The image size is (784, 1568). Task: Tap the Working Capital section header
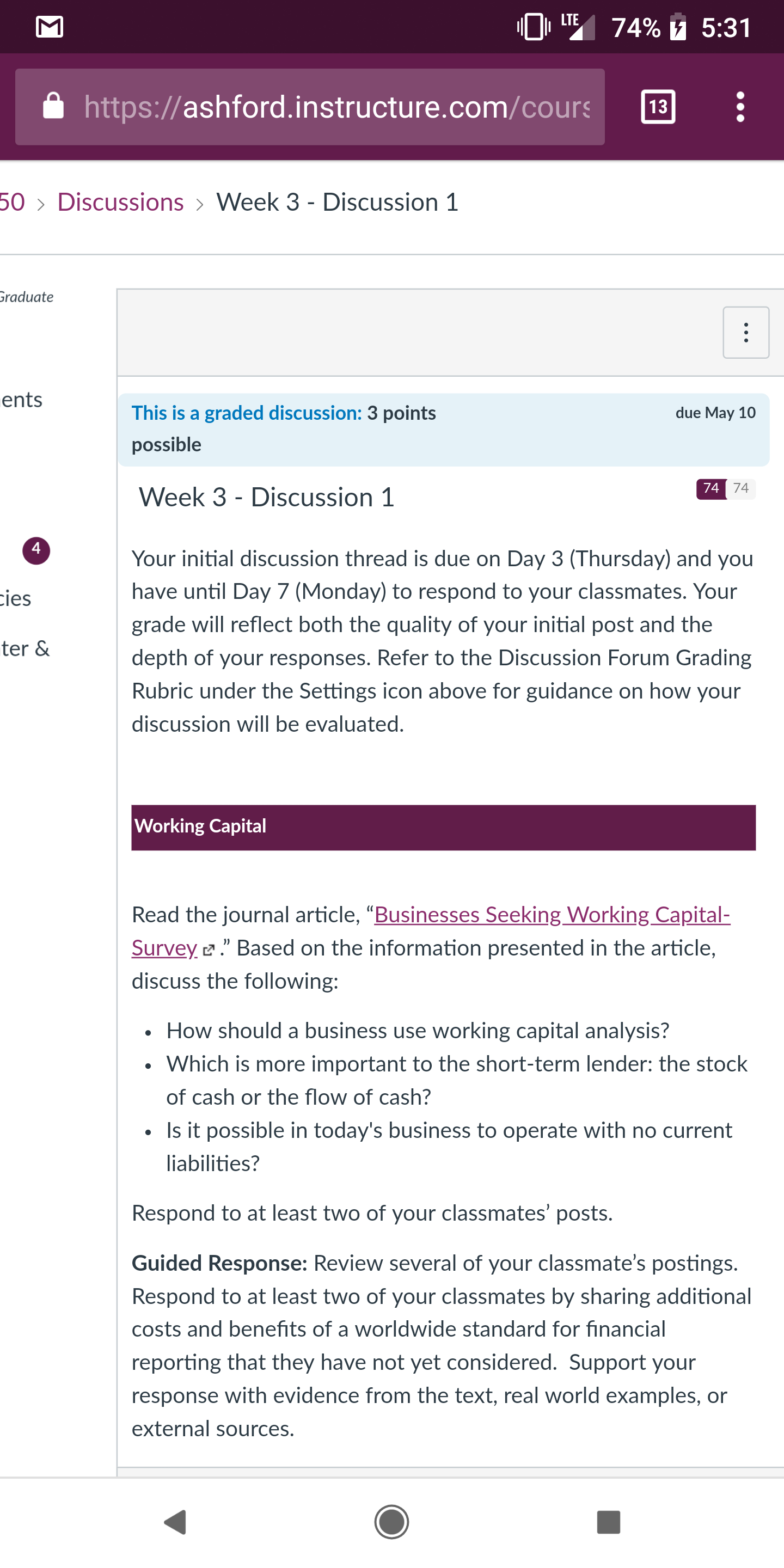click(x=443, y=827)
